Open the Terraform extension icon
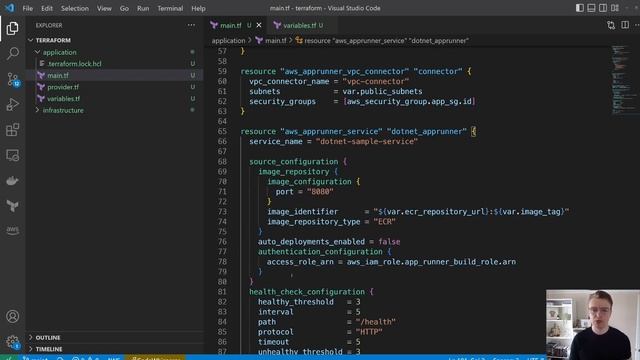640x360 pixels. [12, 206]
